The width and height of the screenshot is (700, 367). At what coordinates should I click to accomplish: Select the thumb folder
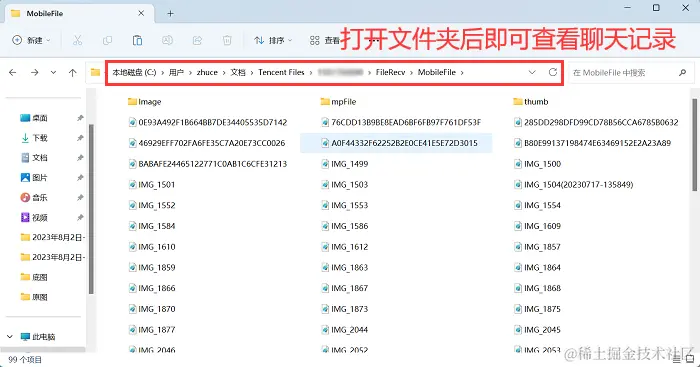531,102
